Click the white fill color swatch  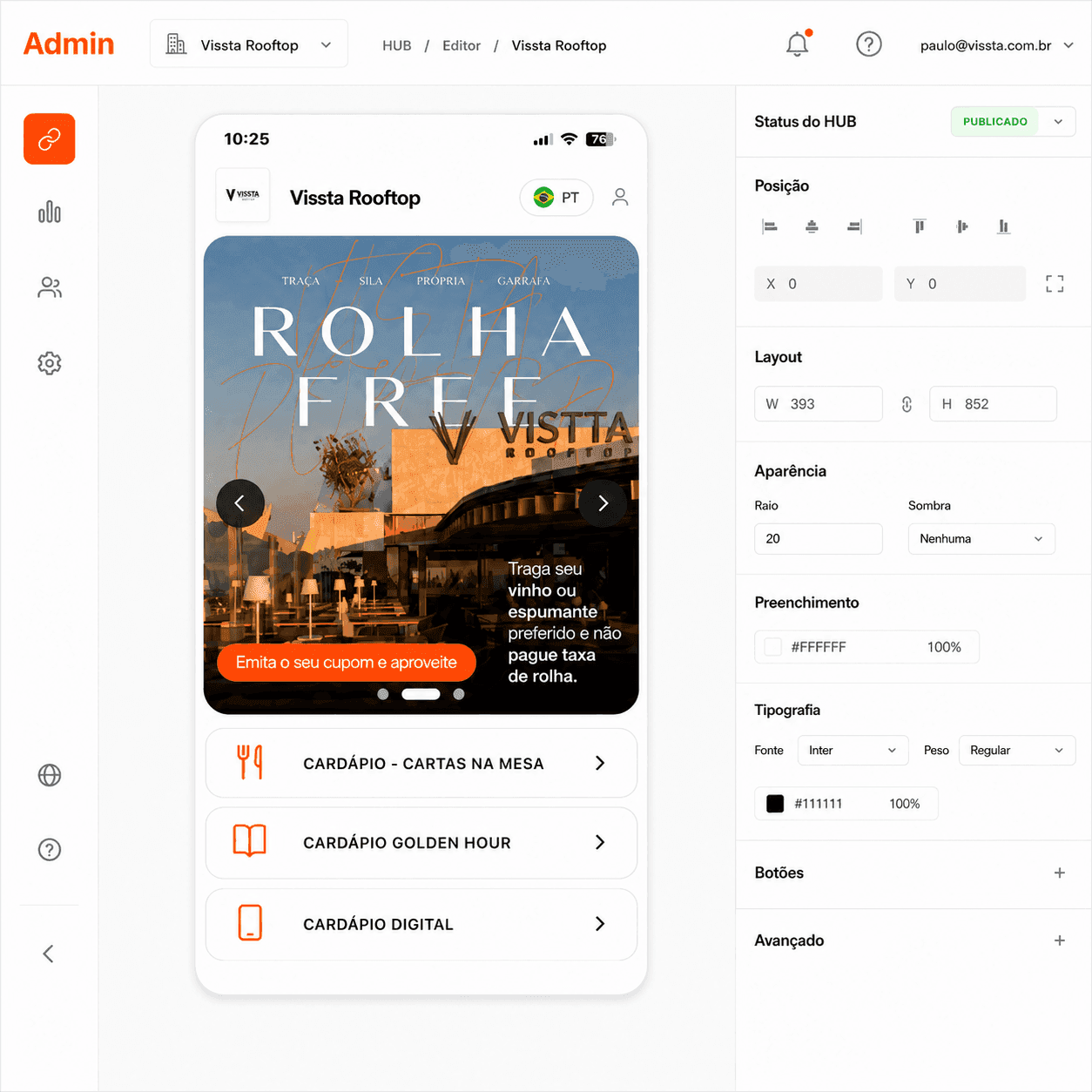point(772,647)
